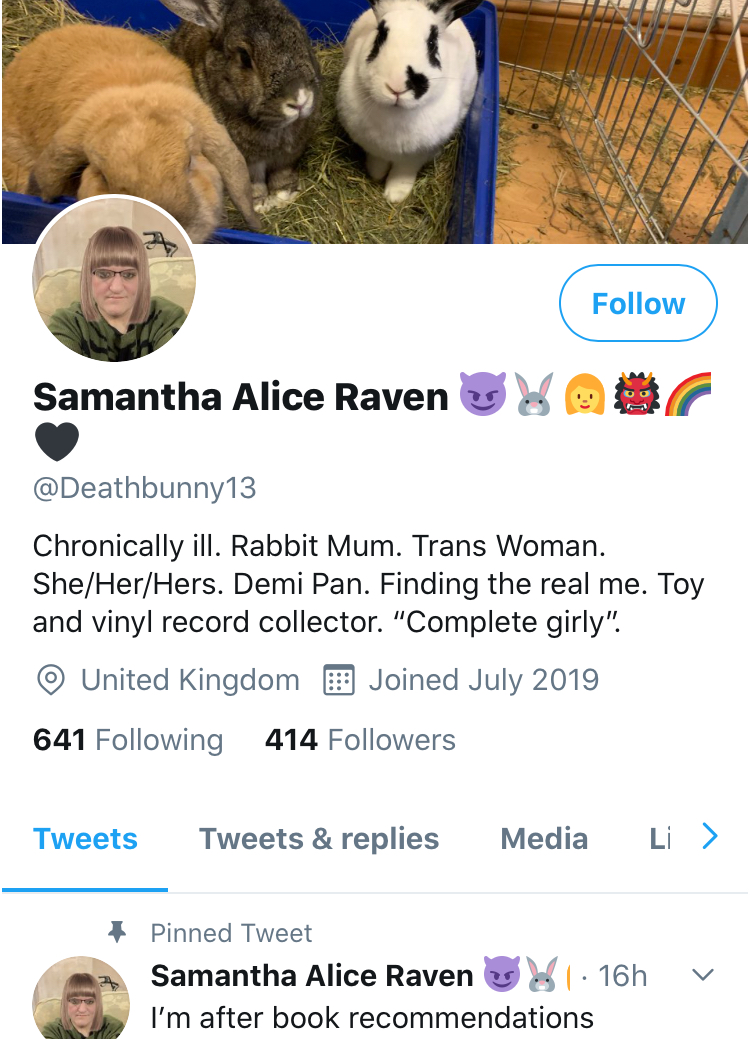Viewport: 750px width, 1039px height.
Task: View the 641 Following list
Action: (x=128, y=740)
